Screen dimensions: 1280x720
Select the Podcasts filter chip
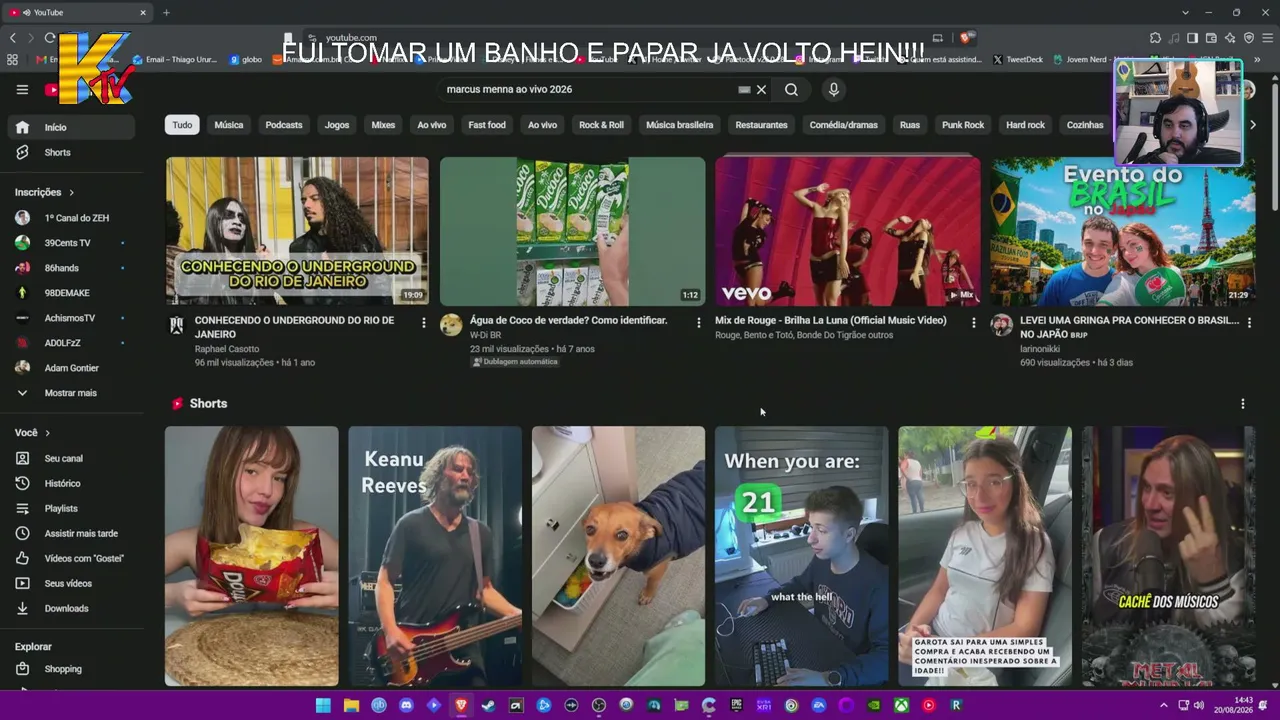coord(284,125)
